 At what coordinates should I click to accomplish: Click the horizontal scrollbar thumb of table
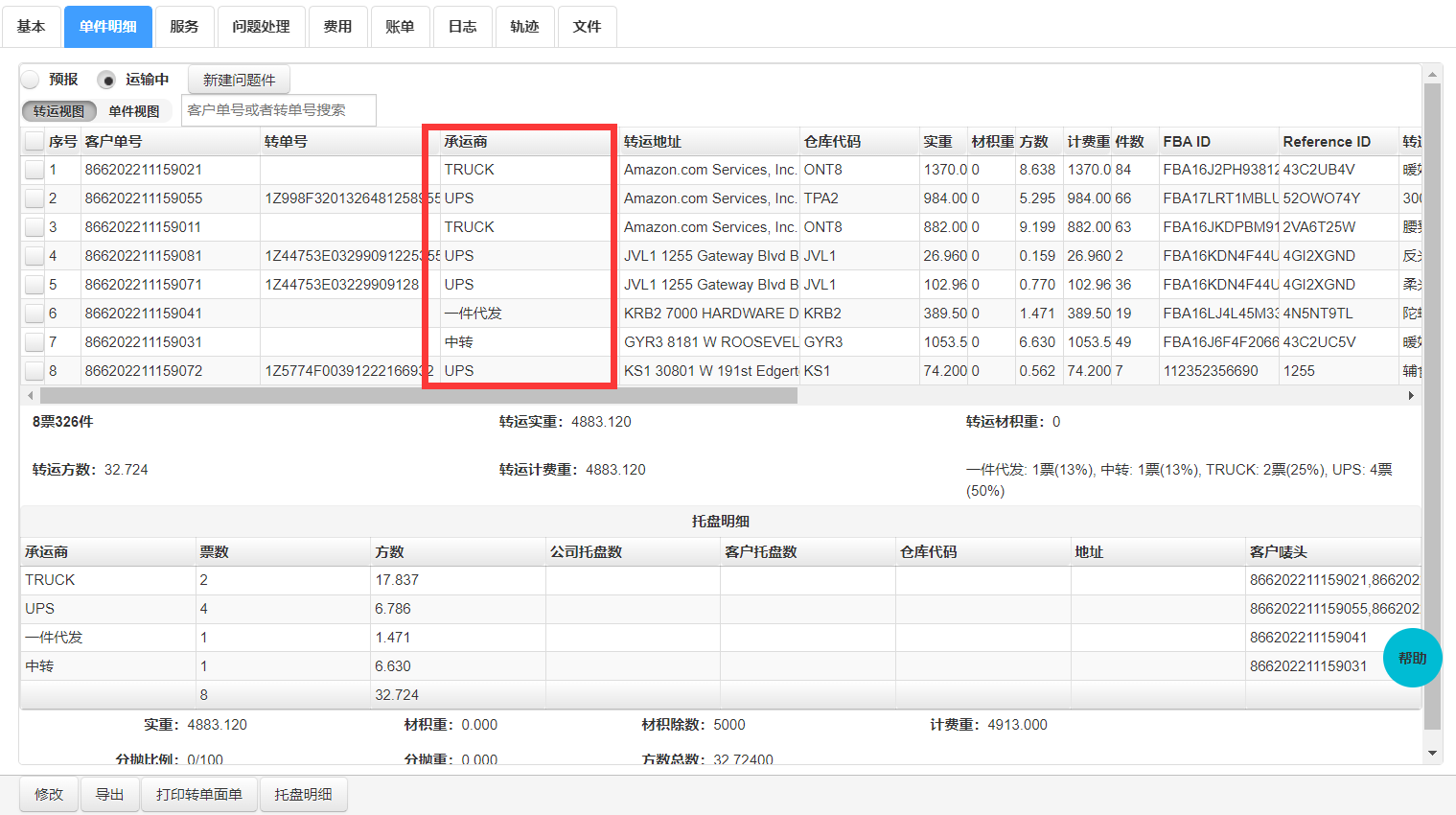[418, 395]
